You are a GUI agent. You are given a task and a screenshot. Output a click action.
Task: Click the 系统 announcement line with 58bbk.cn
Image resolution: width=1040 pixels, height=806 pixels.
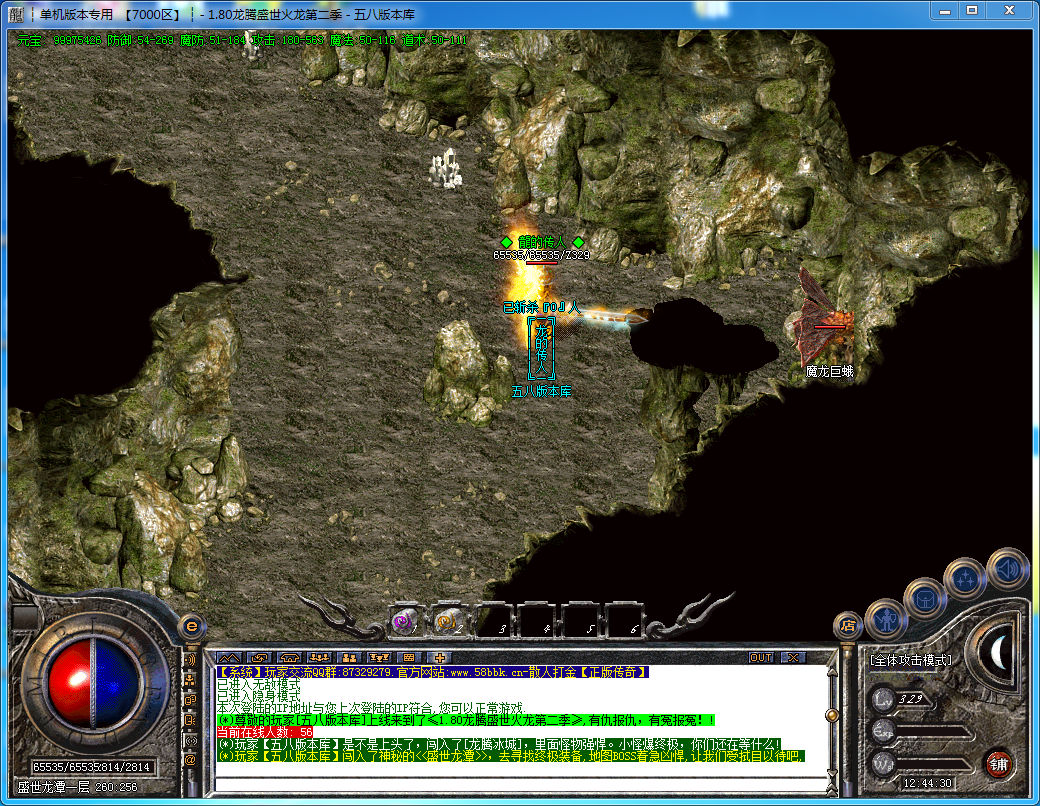432,673
